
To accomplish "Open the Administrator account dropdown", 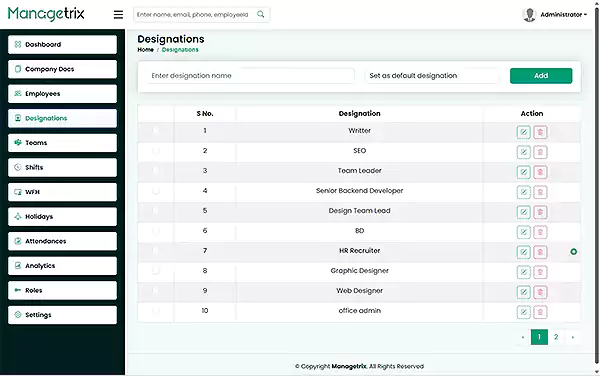I will point(563,15).
